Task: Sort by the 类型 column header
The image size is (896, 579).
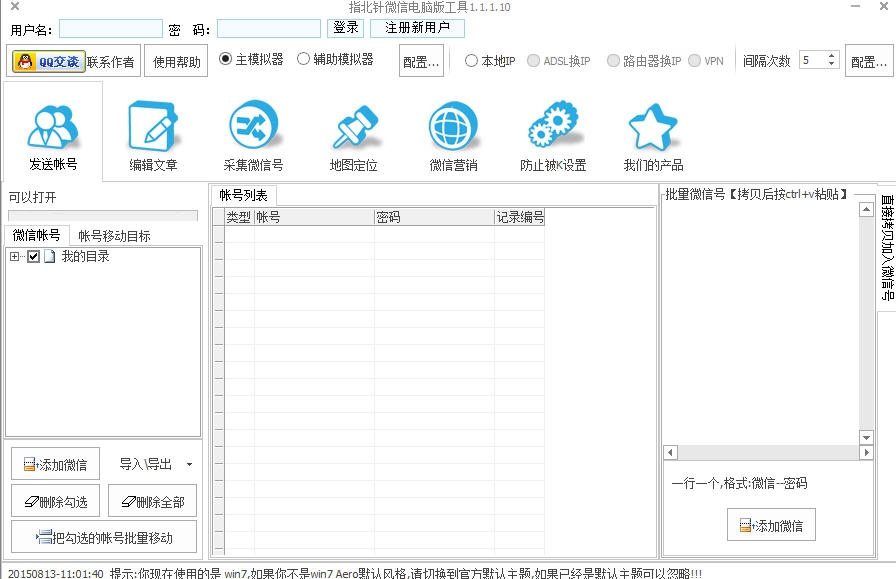Action: (x=239, y=217)
